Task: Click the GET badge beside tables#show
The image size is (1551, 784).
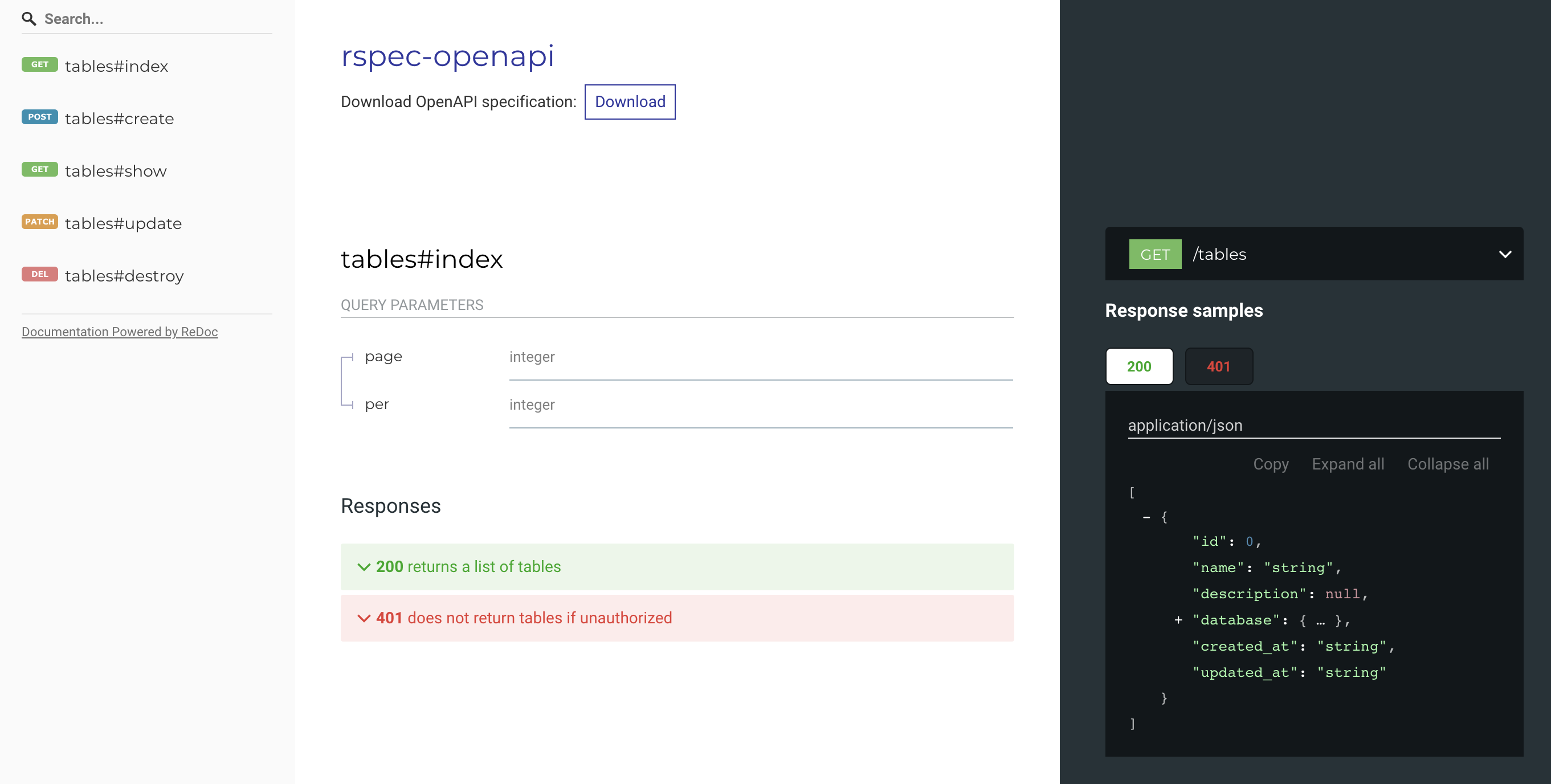Action: (x=40, y=169)
